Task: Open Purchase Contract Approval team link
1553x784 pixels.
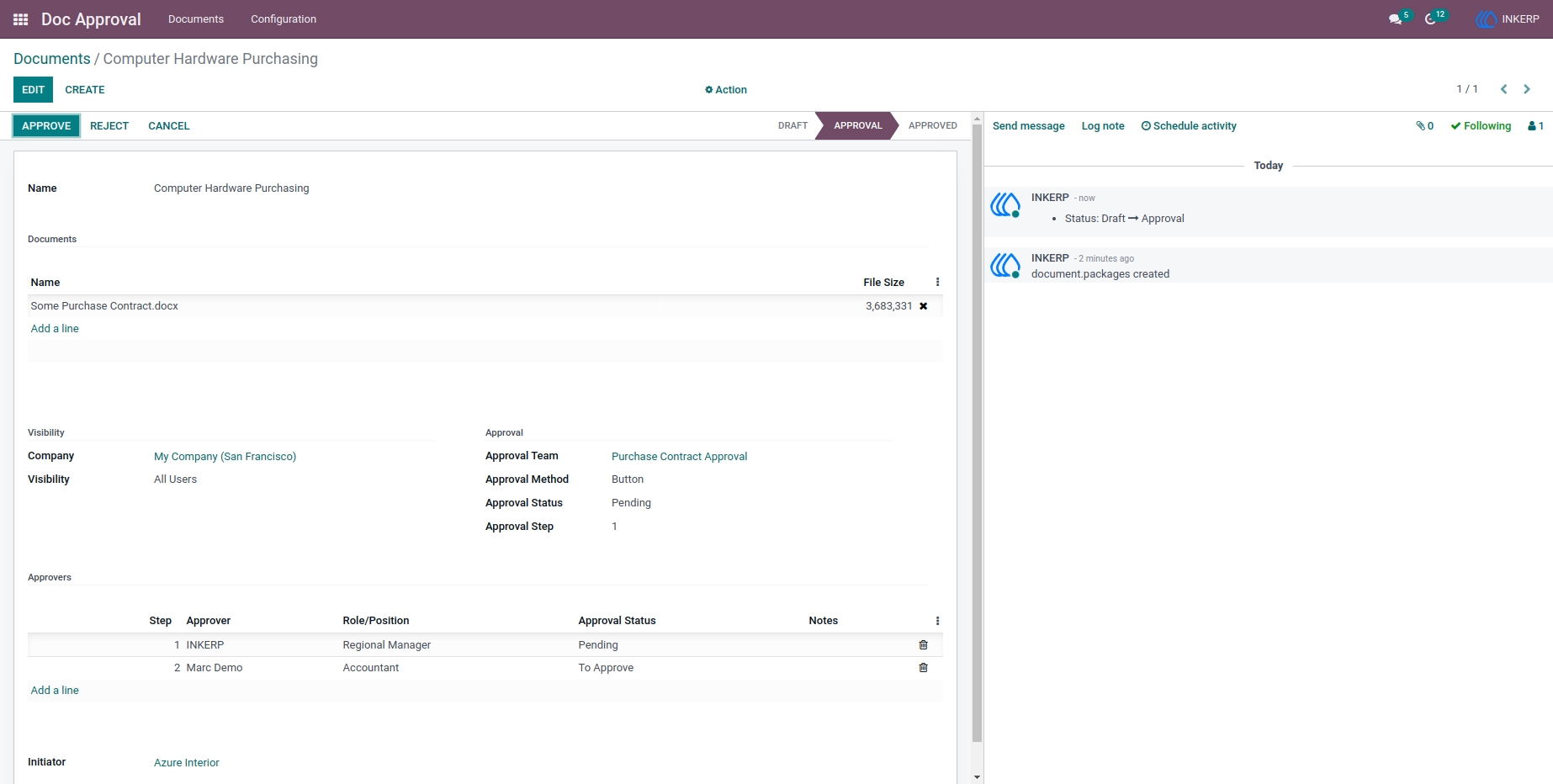Action: (679, 457)
